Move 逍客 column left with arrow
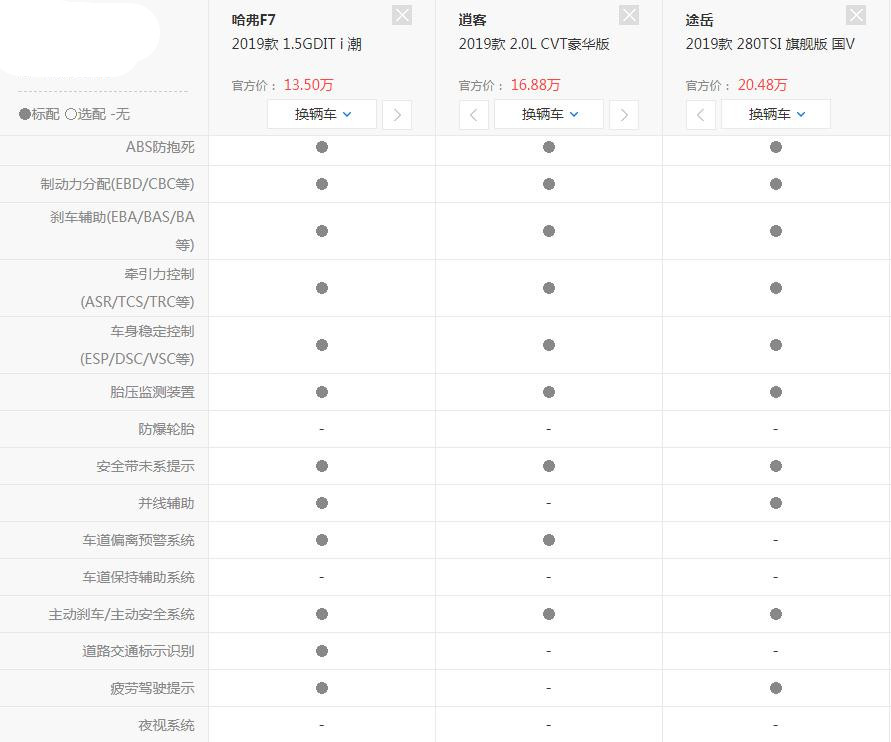The height and width of the screenshot is (742, 891). 473,115
